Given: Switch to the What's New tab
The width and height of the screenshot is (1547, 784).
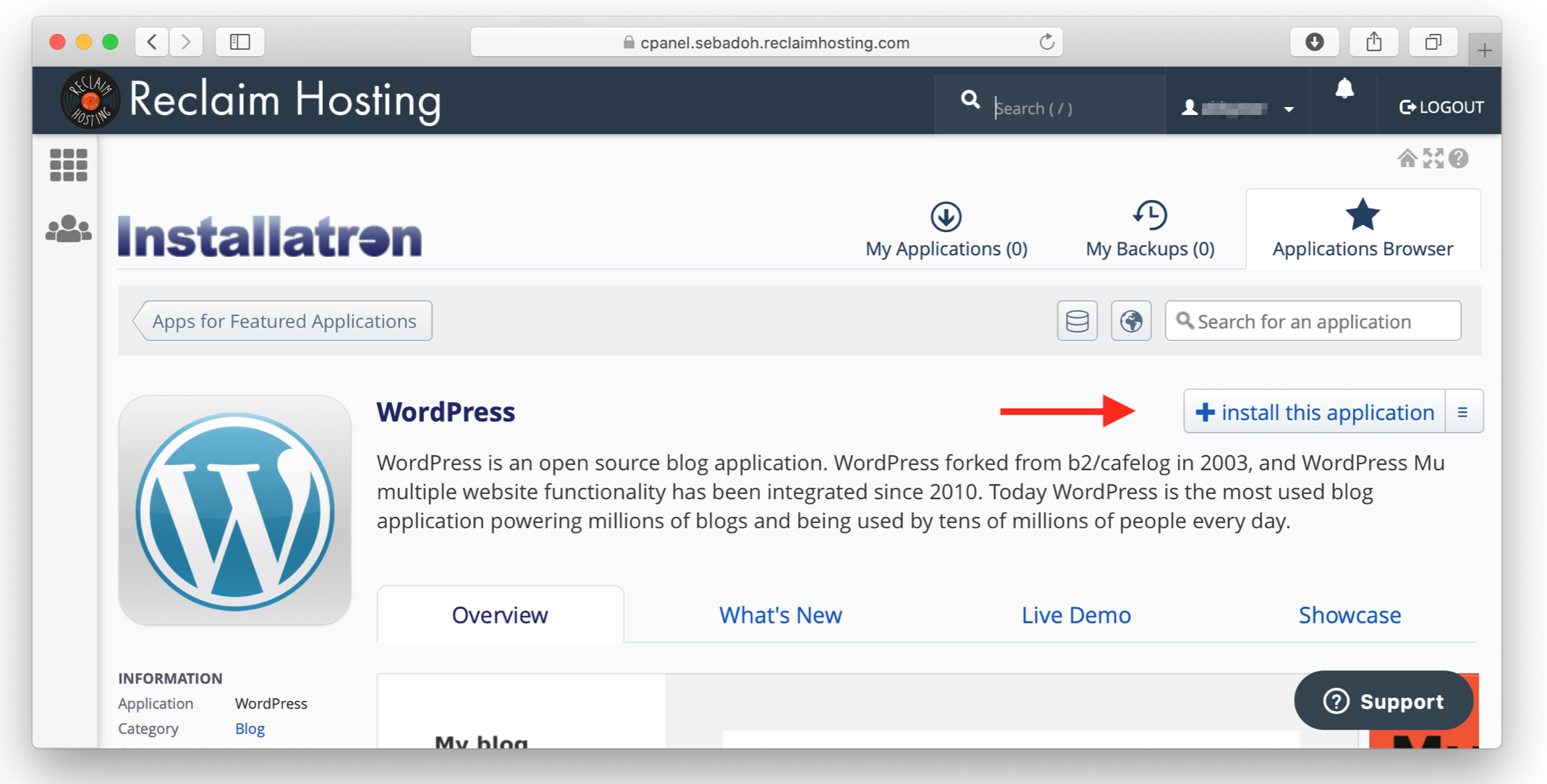Looking at the screenshot, I should coord(780,614).
